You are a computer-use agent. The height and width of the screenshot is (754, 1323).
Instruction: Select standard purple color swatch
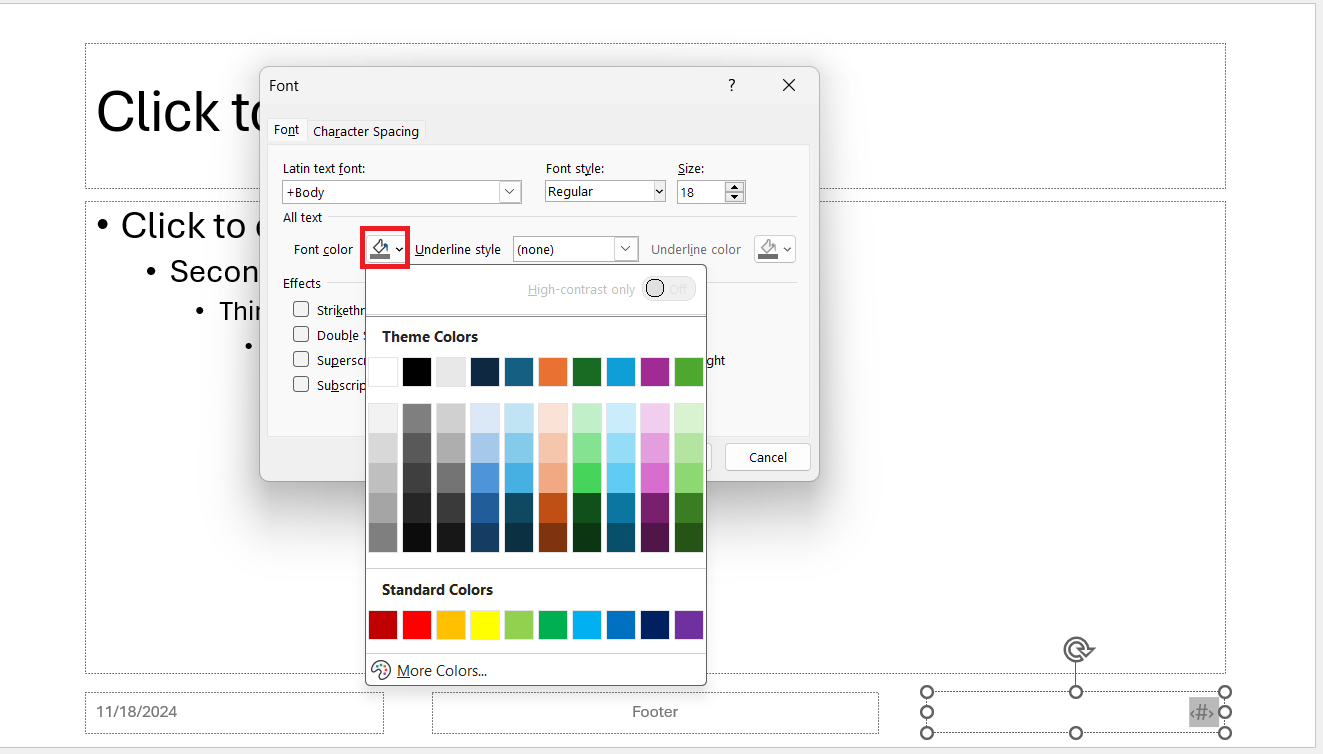coord(689,625)
